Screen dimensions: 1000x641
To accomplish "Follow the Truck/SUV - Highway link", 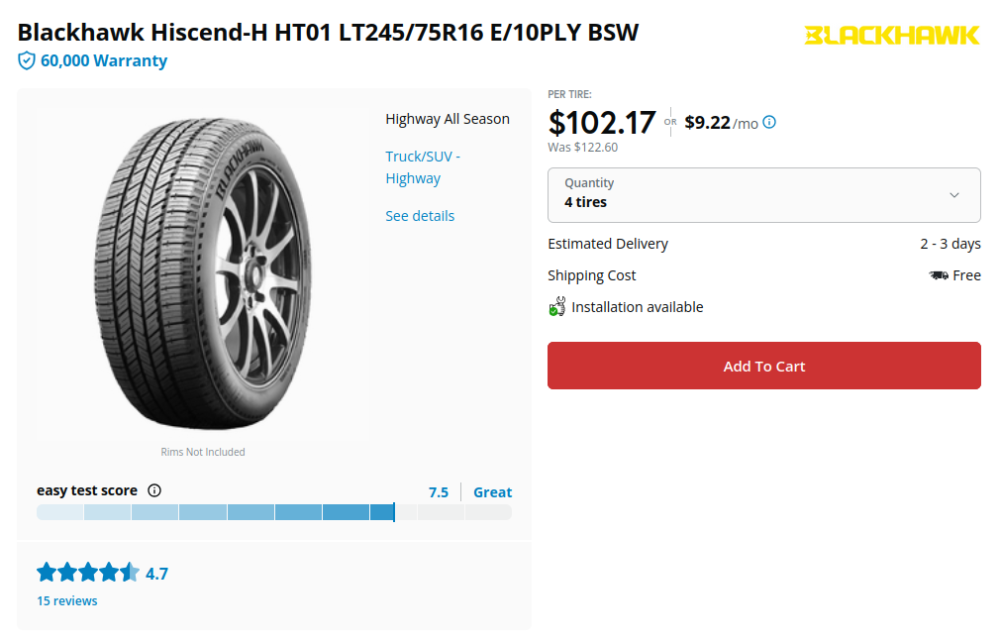I will [422, 167].
